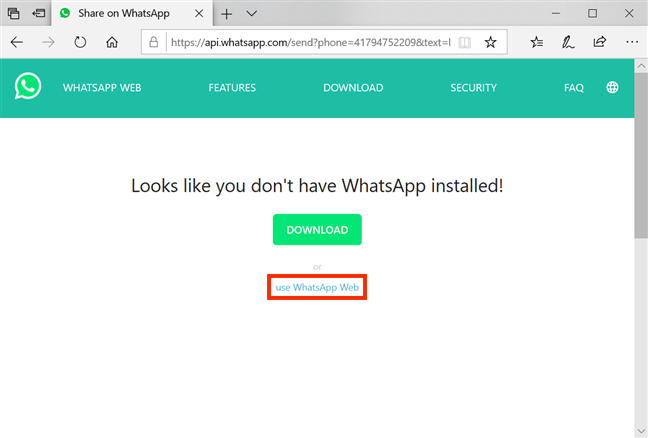Screen dimensions: 648x438
Task: Click the green DOWNLOAD button
Action: [x=317, y=229]
